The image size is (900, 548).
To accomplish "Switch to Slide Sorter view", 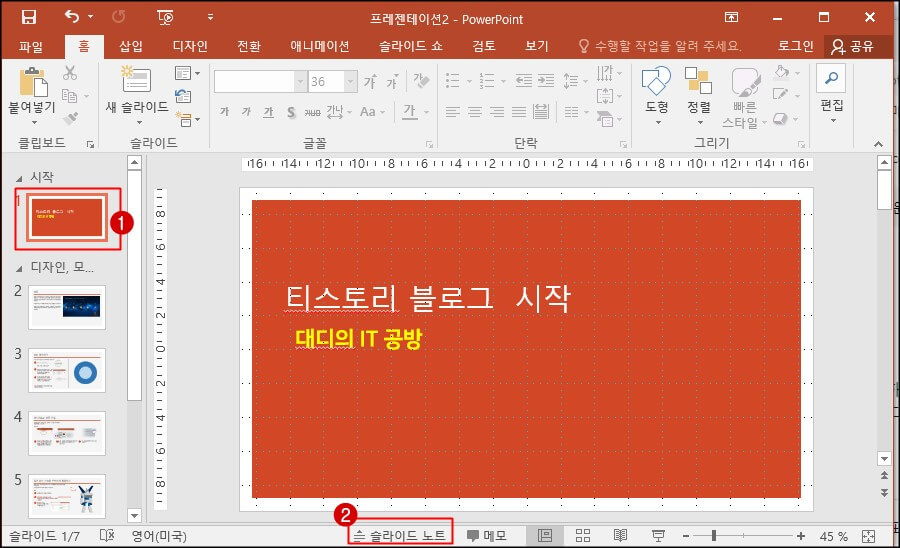I will (583, 535).
